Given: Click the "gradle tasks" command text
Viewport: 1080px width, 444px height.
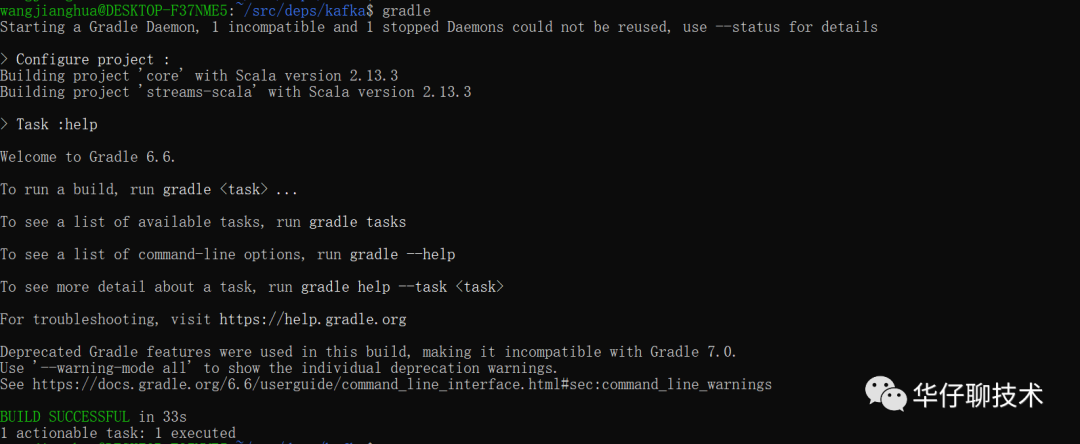Looking at the screenshot, I should coord(357,222).
